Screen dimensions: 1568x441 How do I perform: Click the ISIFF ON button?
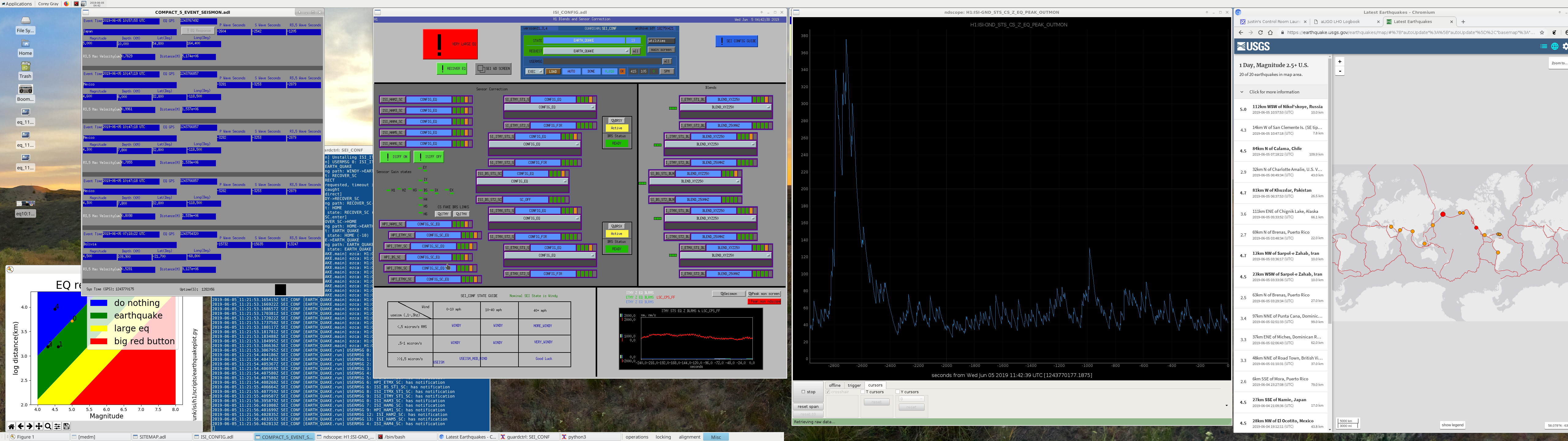[395, 156]
